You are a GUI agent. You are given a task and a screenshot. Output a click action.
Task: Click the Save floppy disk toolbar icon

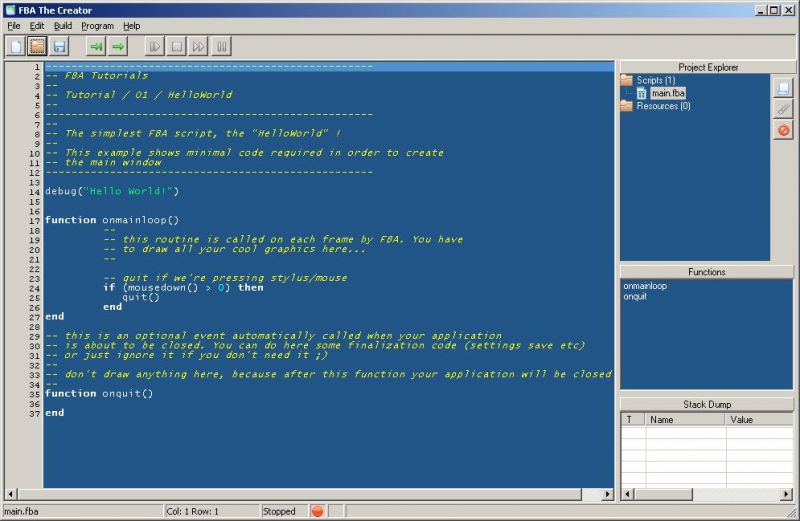(59, 46)
